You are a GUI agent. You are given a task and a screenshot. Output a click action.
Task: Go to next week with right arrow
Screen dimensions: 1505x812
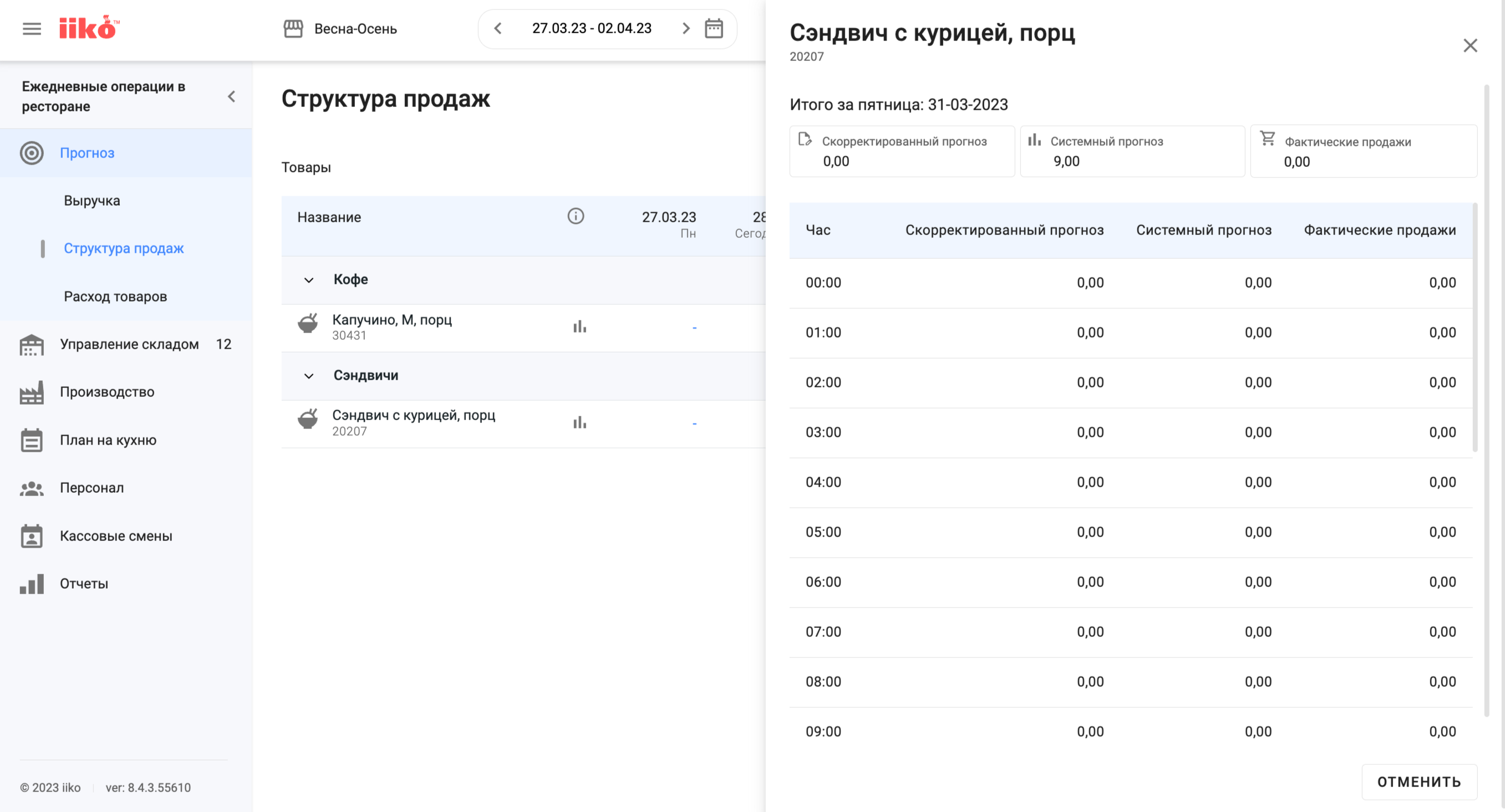[686, 29]
